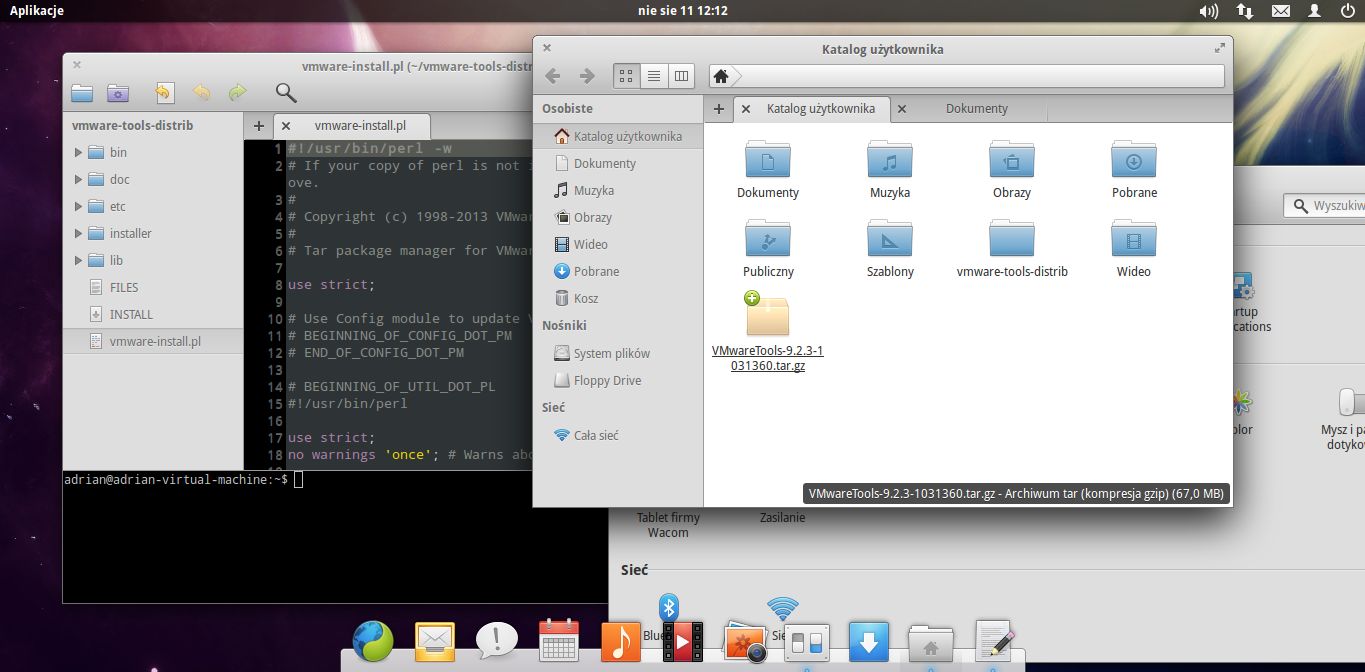Open the volume indicator in top panel
The height and width of the screenshot is (672, 1365).
(x=1208, y=11)
